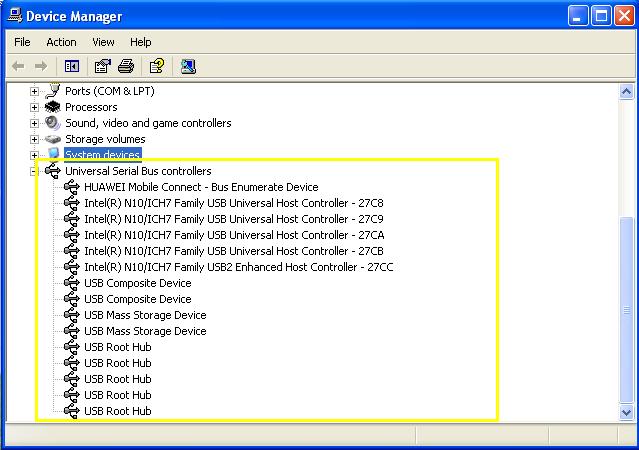This screenshot has height=450, width=639.
Task: Click the Ports (COM & LPT) plug icon
Action: tap(53, 91)
